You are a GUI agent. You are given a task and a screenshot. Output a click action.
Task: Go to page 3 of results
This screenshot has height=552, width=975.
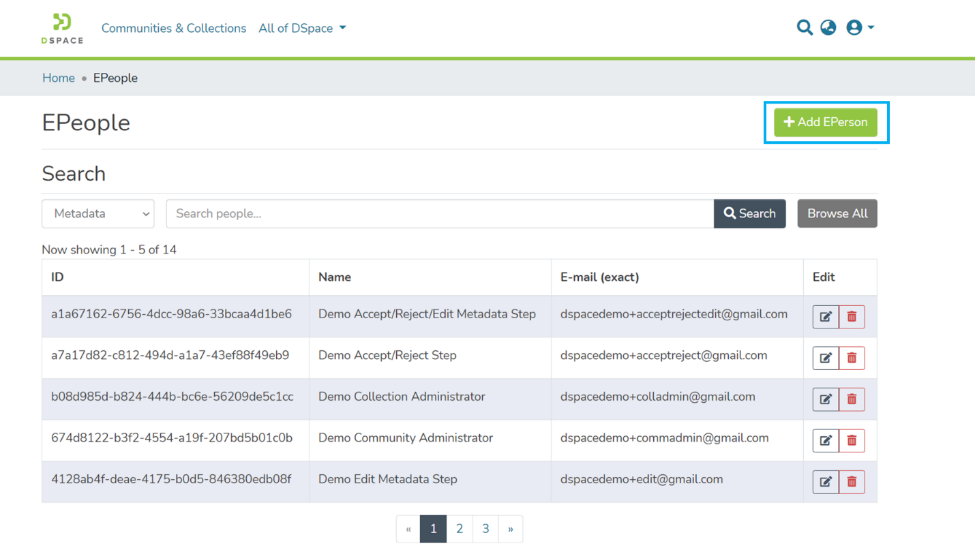485,529
